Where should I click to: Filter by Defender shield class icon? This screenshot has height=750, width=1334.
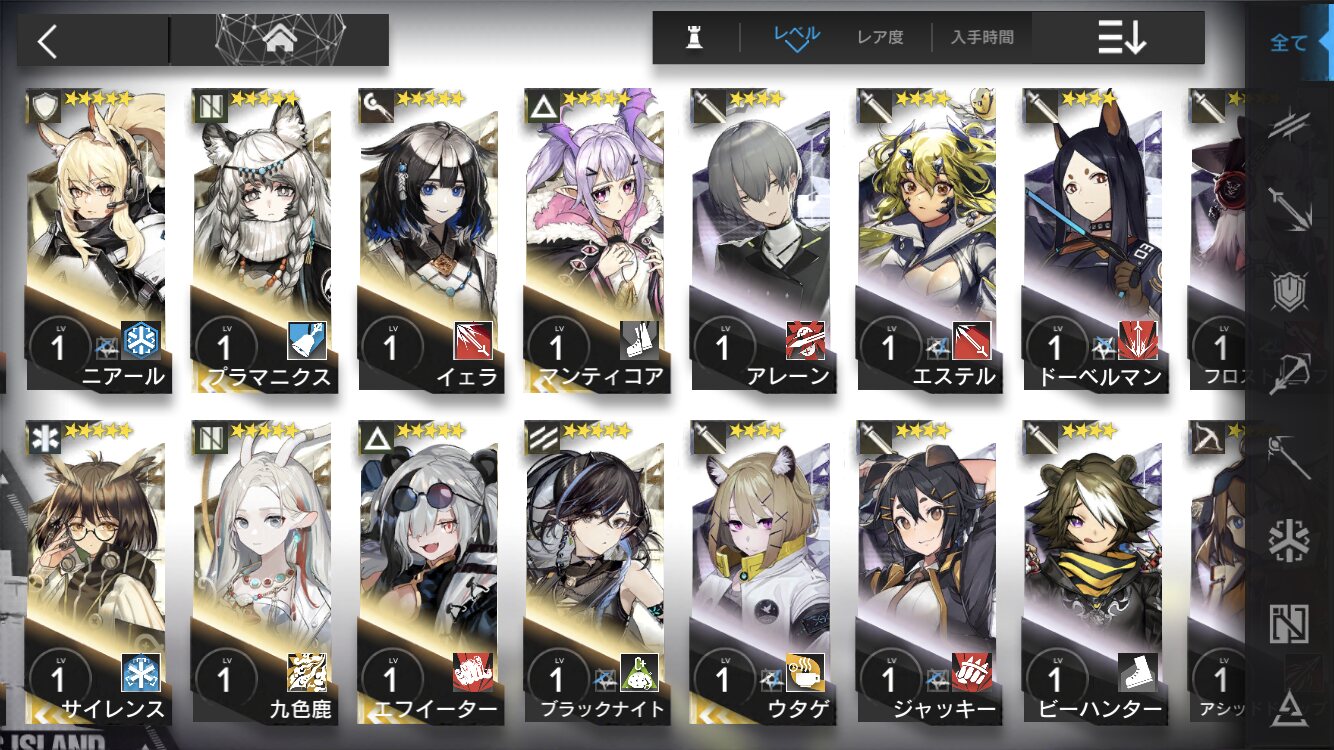tap(1290, 292)
